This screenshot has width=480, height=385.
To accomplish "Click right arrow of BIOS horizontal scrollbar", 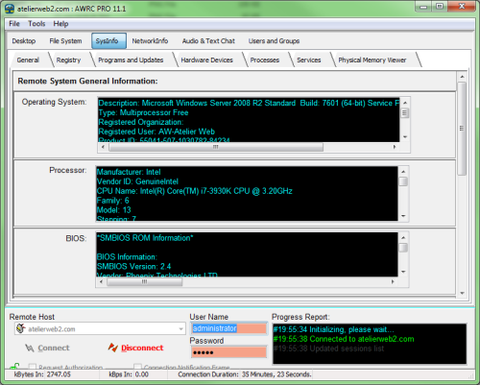I will coord(393,282).
